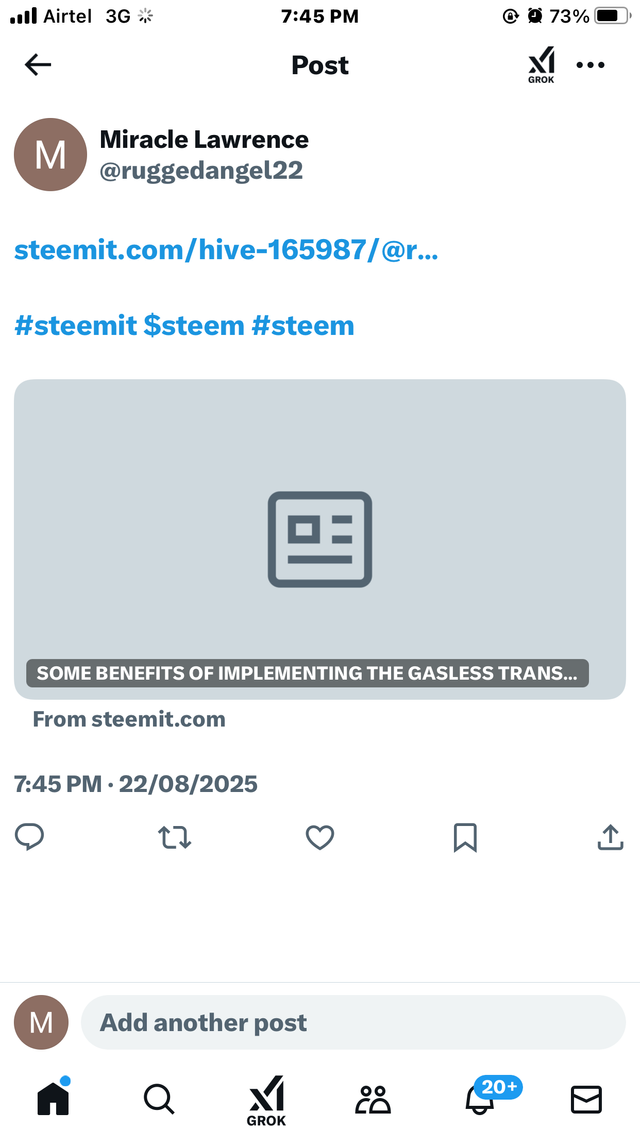
Task: Tap the reply speech bubble icon
Action: [30, 838]
